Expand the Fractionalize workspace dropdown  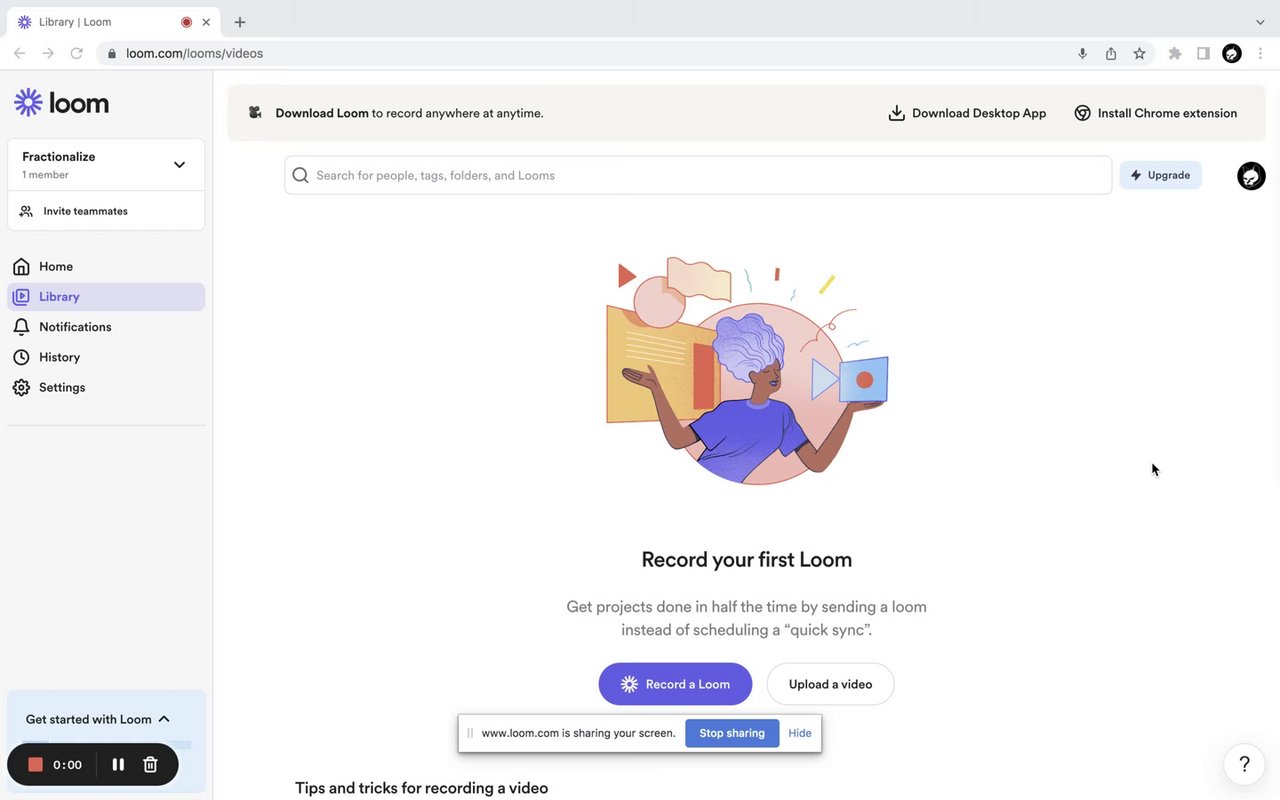click(x=179, y=165)
